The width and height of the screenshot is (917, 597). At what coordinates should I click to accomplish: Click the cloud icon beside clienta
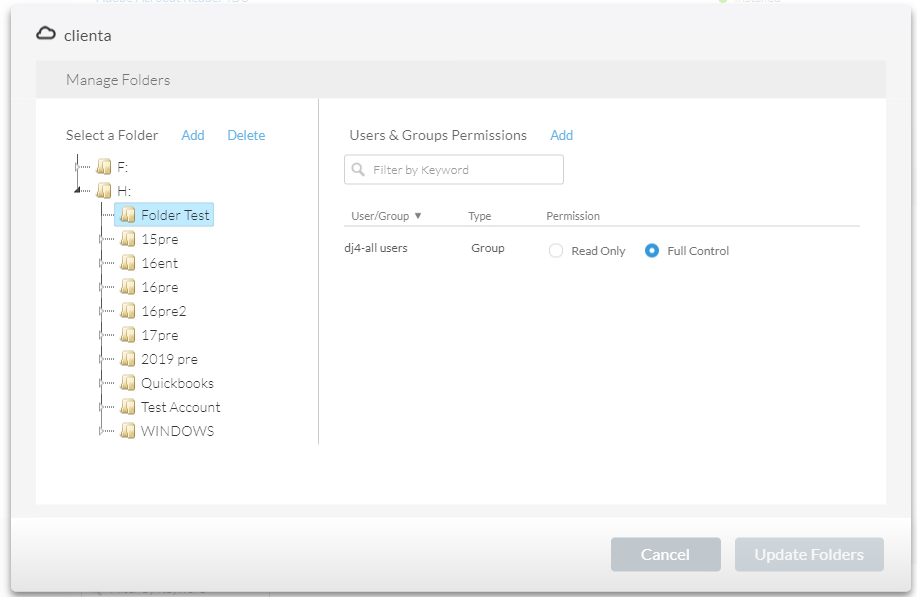(46, 34)
